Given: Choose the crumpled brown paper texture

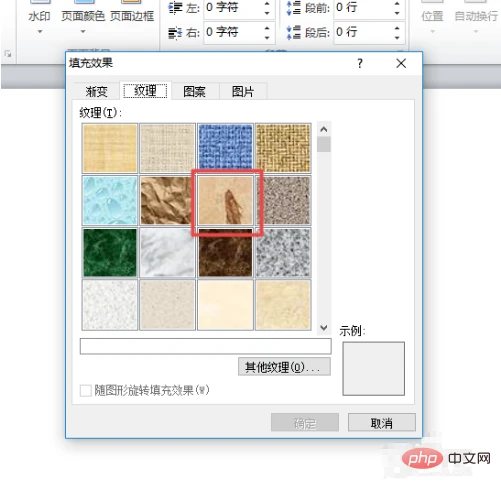Looking at the screenshot, I should click(x=167, y=200).
